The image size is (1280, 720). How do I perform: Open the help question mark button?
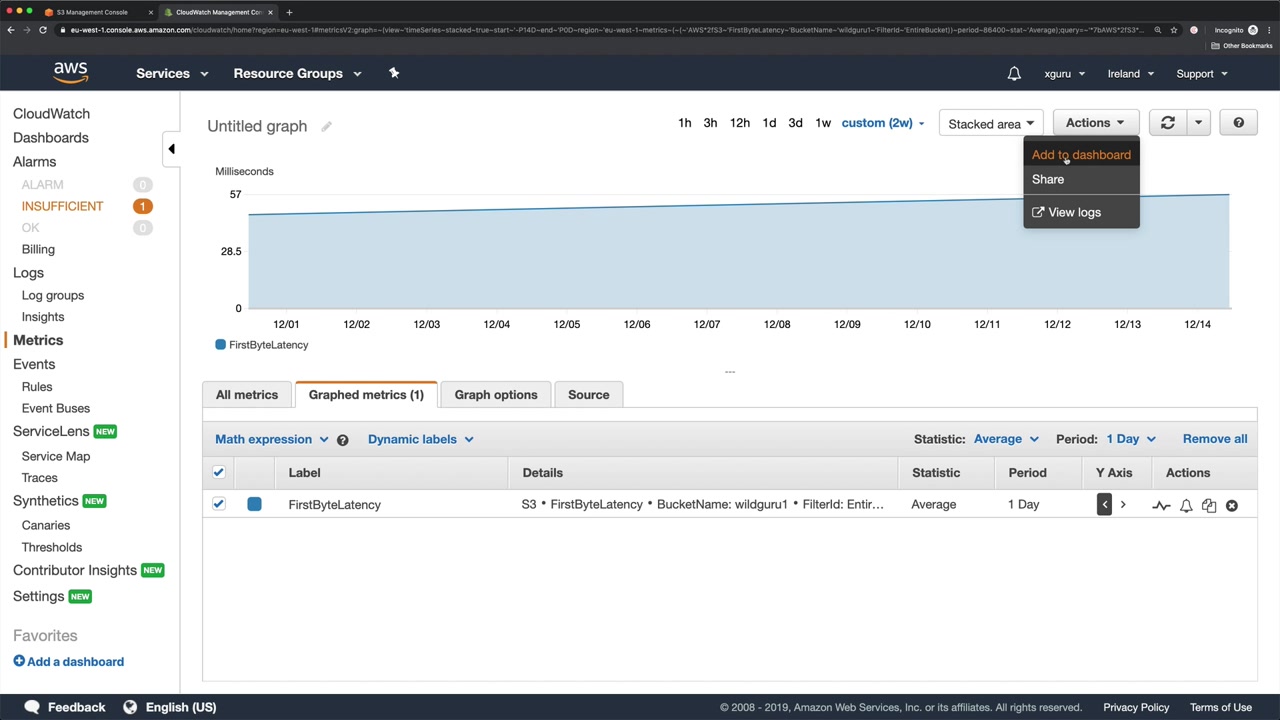[1238, 123]
